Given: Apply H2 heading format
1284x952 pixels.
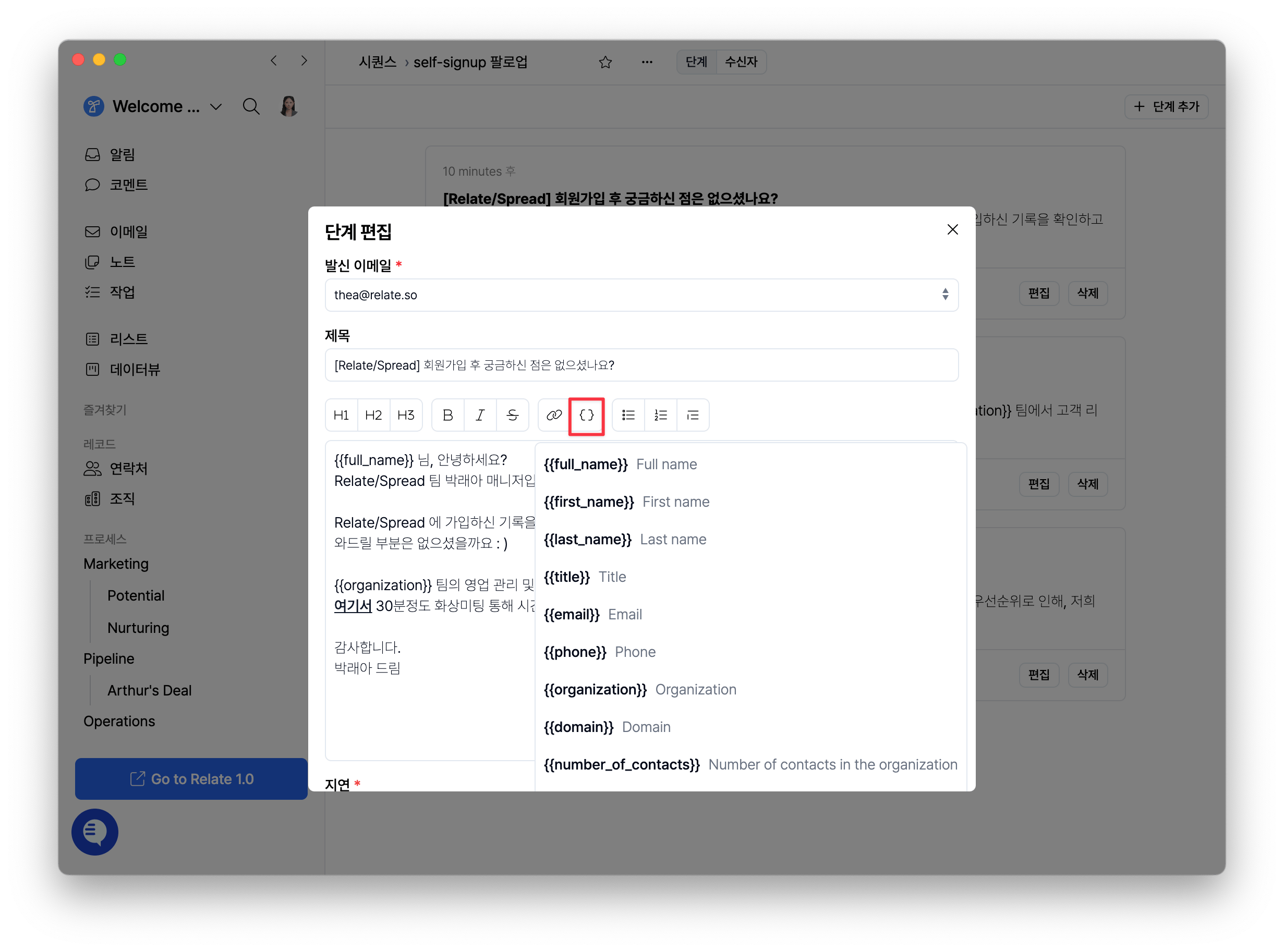Looking at the screenshot, I should 373,415.
